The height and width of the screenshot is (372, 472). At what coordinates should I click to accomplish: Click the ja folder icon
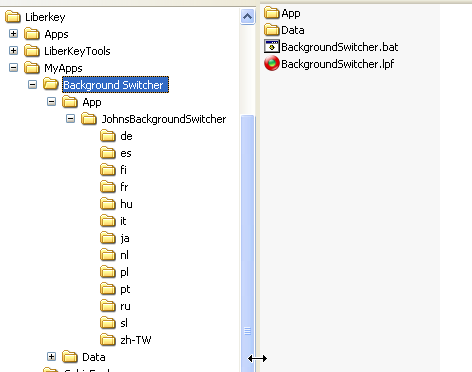tap(108, 238)
